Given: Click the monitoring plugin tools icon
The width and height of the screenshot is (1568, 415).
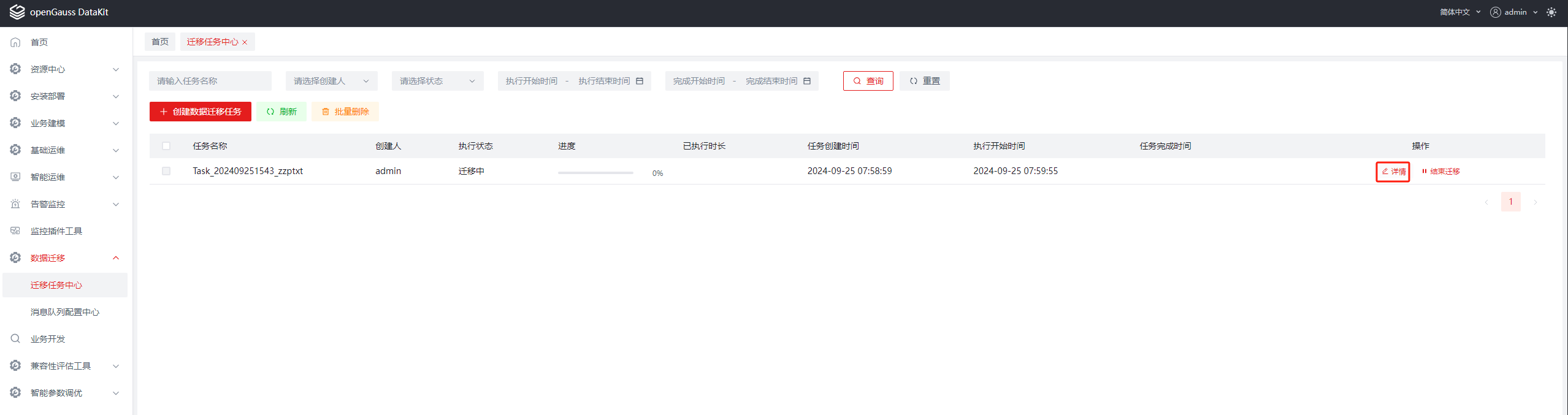Looking at the screenshot, I should point(16,231).
